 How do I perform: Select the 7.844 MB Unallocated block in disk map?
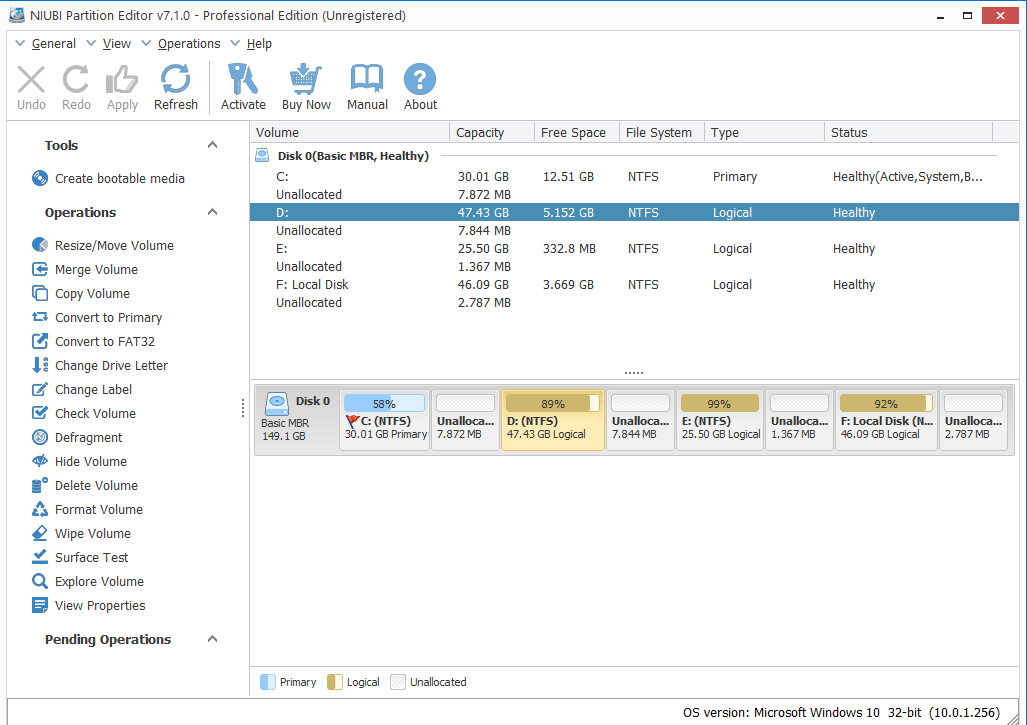tap(640, 420)
